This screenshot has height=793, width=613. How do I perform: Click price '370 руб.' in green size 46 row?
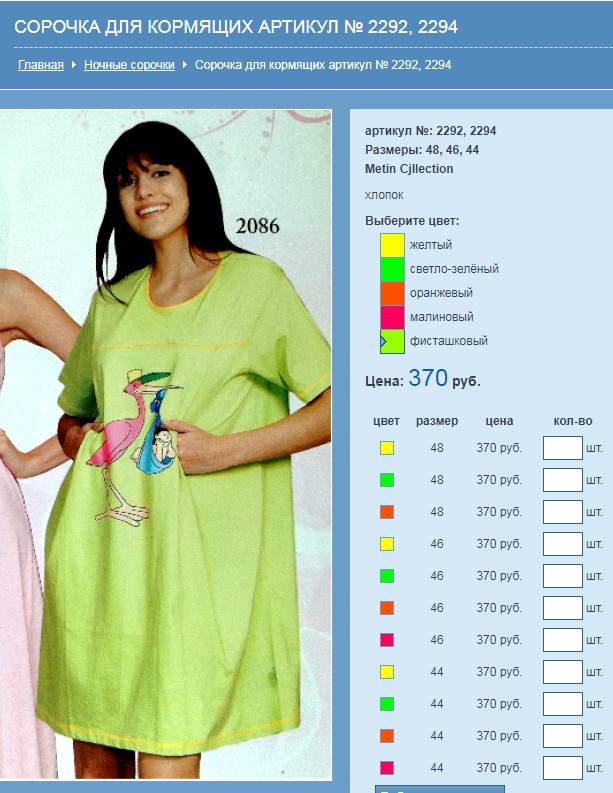pos(499,576)
